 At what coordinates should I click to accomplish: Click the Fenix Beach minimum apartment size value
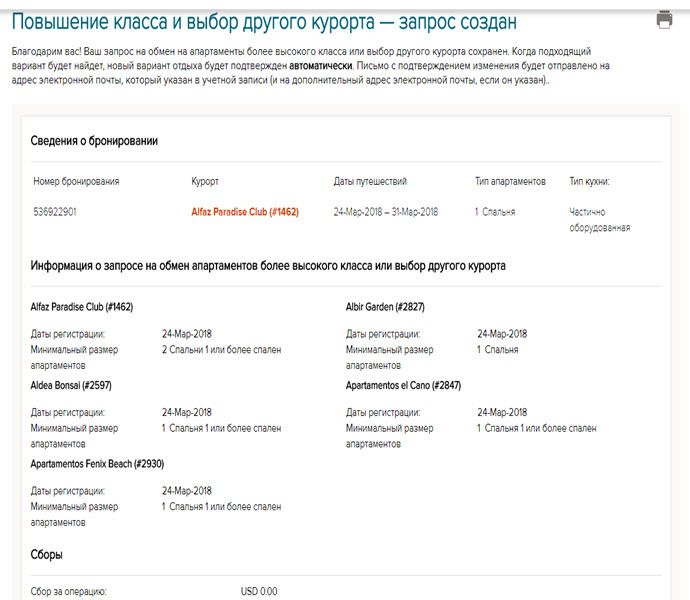[x=221, y=507]
